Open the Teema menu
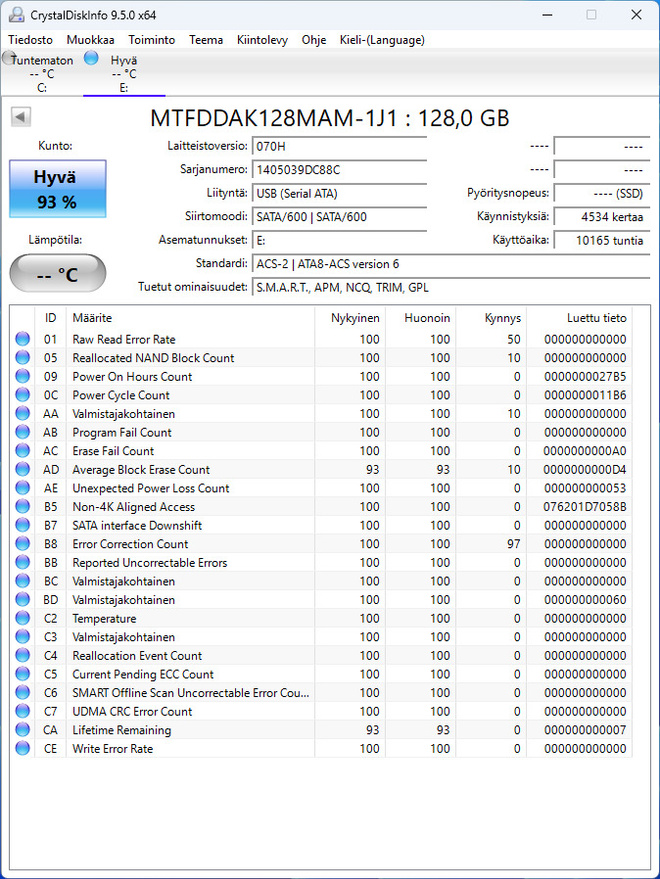 [x=206, y=40]
